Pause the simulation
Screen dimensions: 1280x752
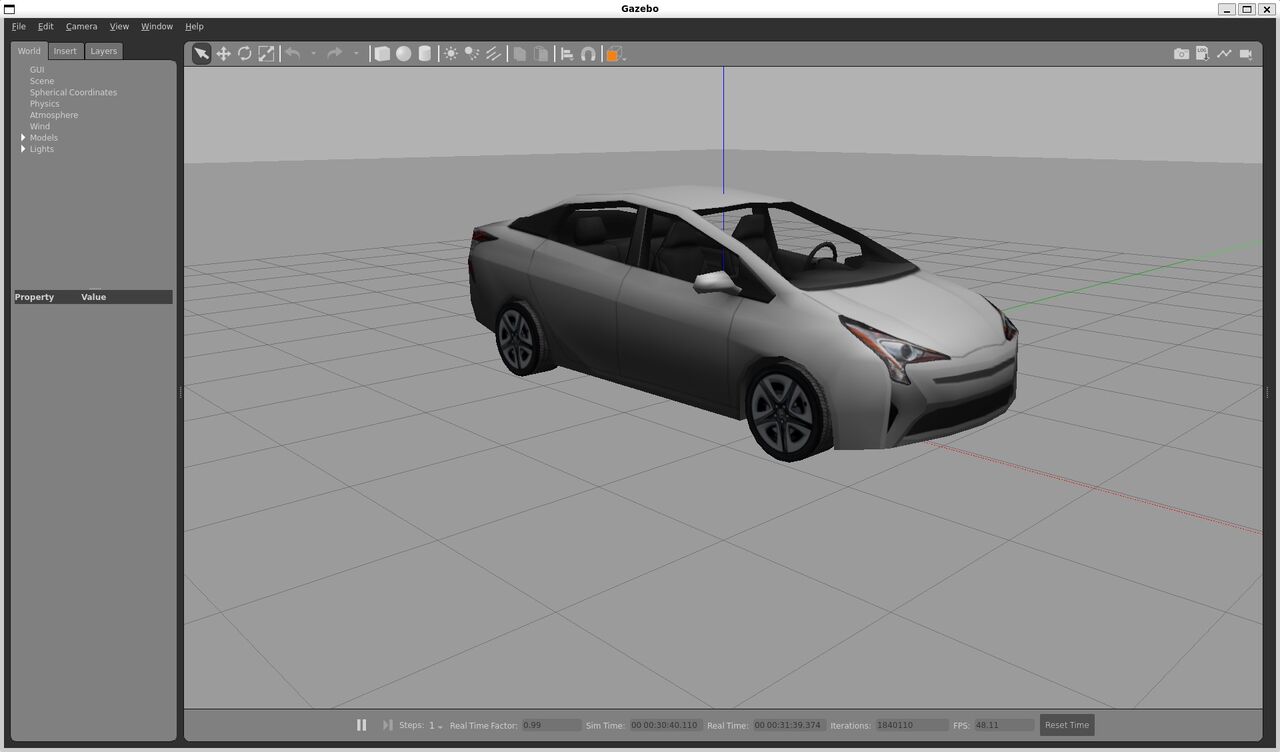coord(361,725)
